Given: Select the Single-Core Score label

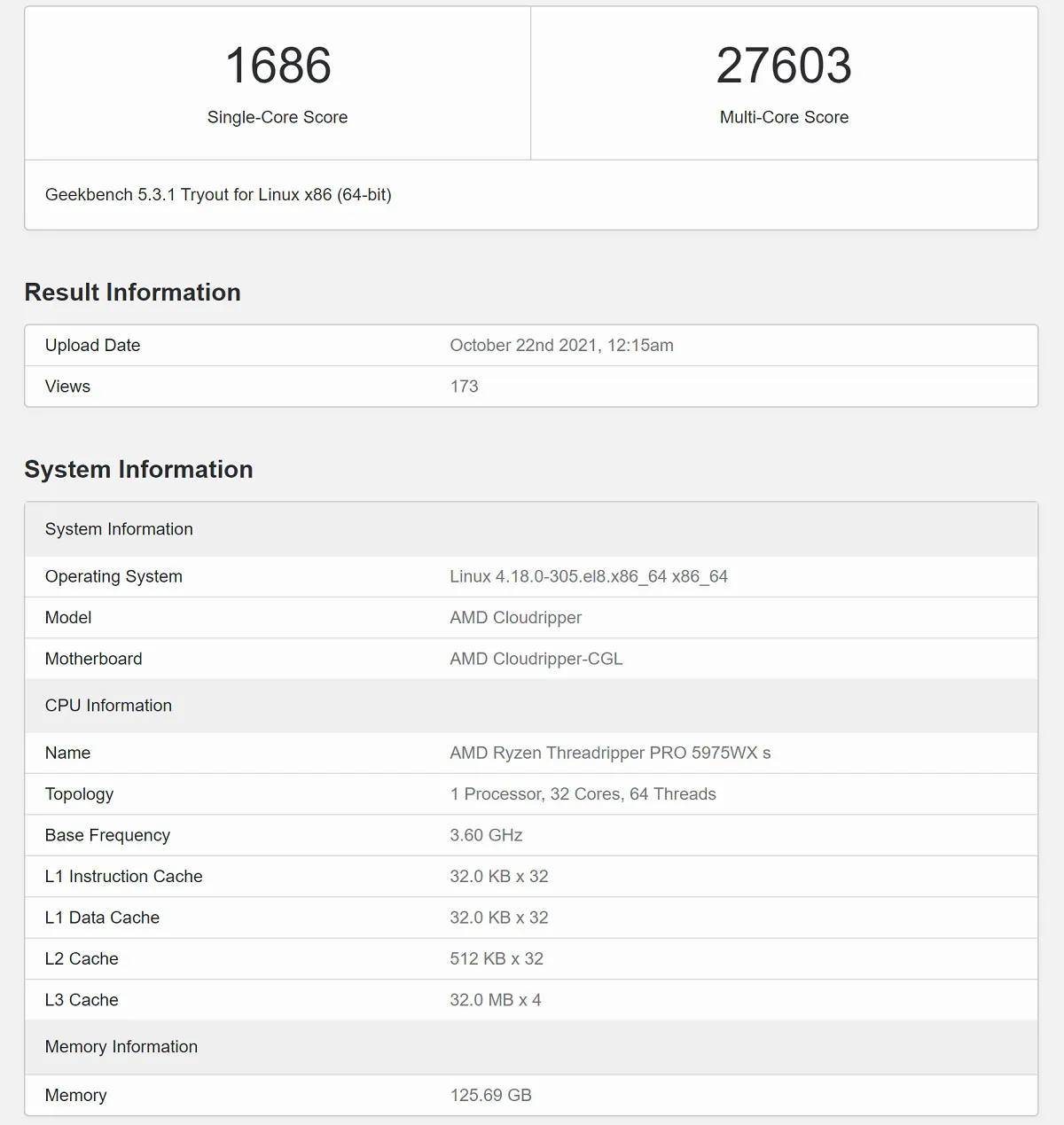Looking at the screenshot, I should [x=278, y=117].
